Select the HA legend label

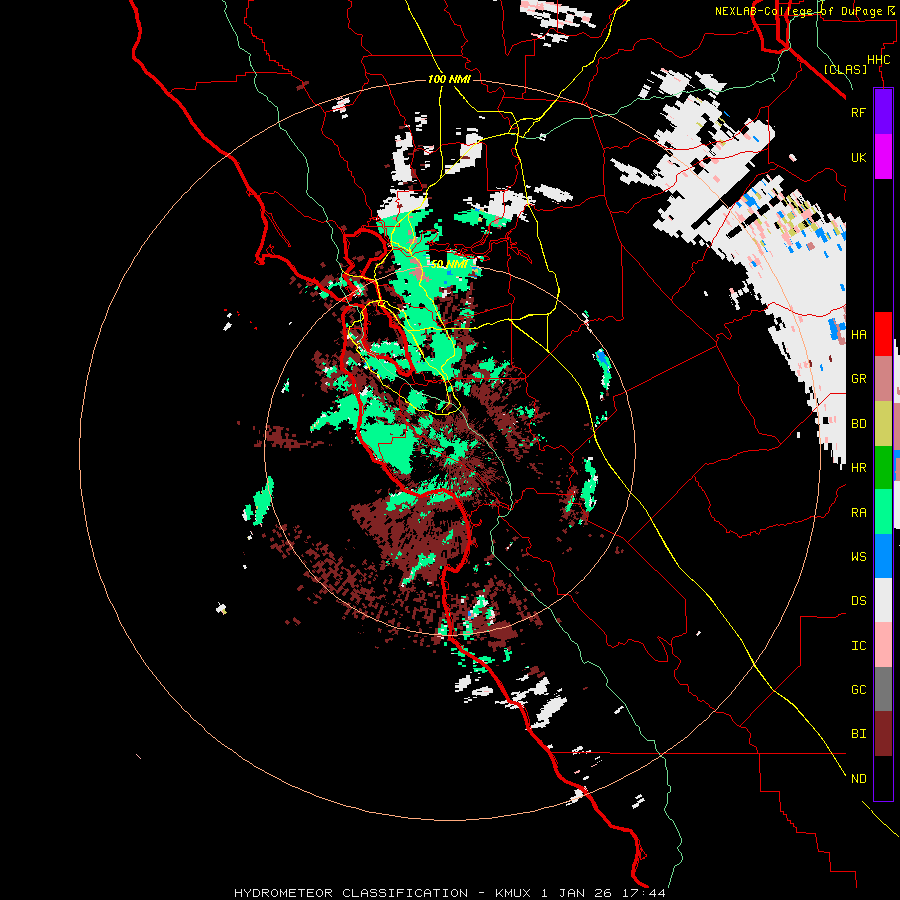[859, 334]
